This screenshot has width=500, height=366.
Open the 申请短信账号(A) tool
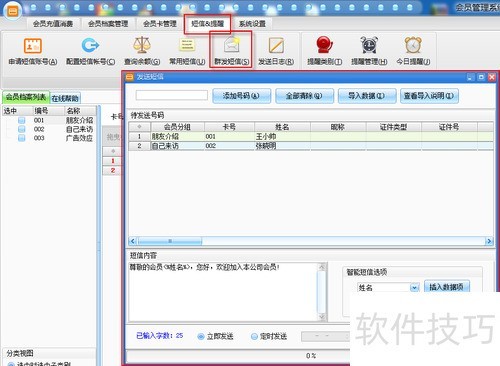33,51
